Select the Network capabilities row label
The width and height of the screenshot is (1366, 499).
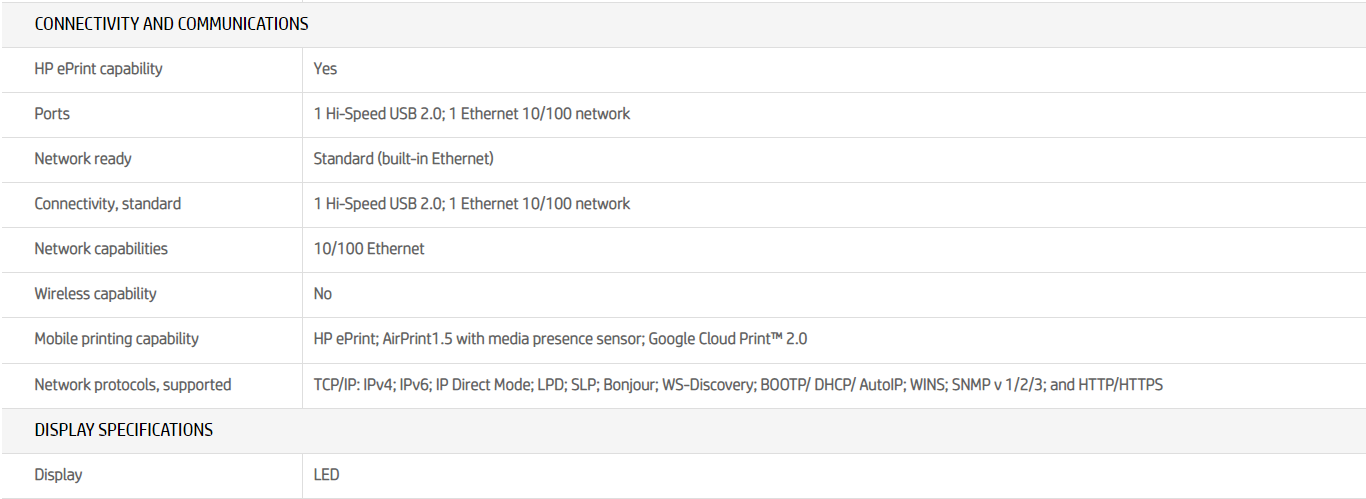(101, 249)
